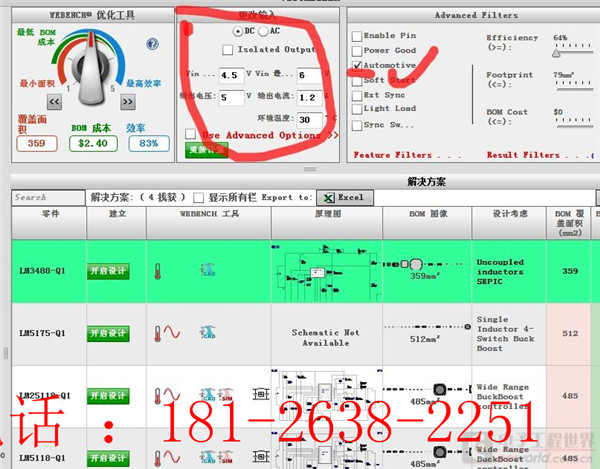Expand Use Advanced Options >> link
This screenshot has height=469, width=600.
[270, 135]
